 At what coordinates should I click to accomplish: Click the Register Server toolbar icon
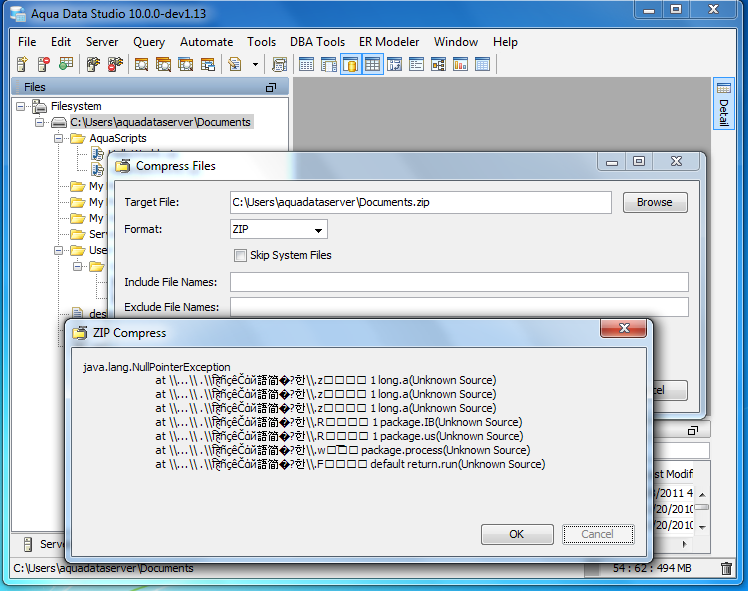coord(22,64)
